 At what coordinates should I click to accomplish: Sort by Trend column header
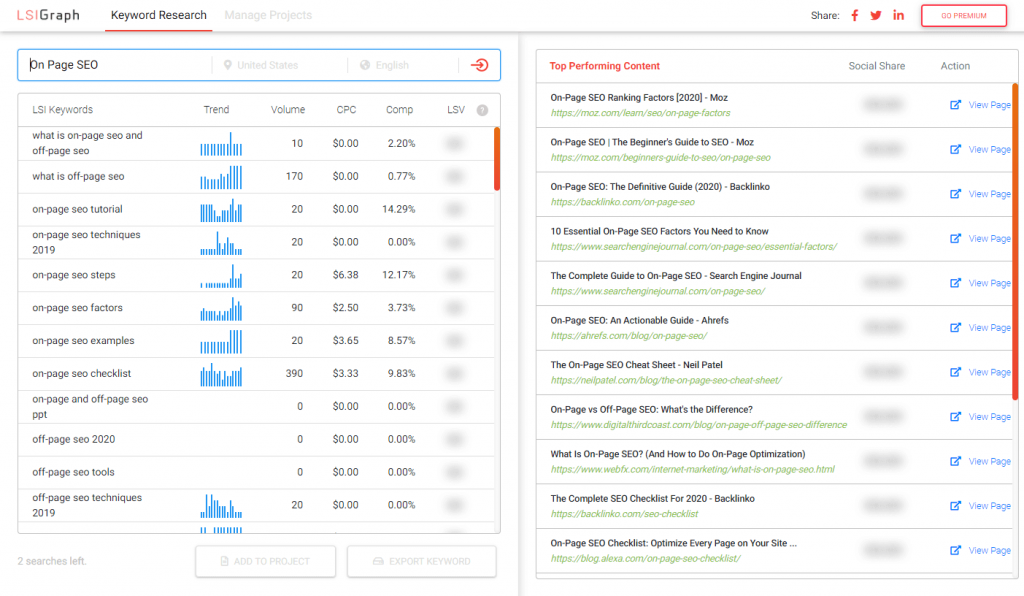(216, 110)
